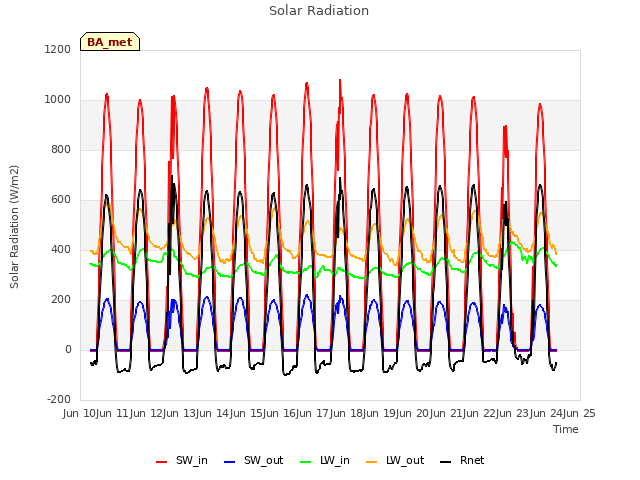Image resolution: width=640 pixels, height=480 pixels.
Task: Click the Jun 10 x-axis tick label
Action: [x=80, y=413]
